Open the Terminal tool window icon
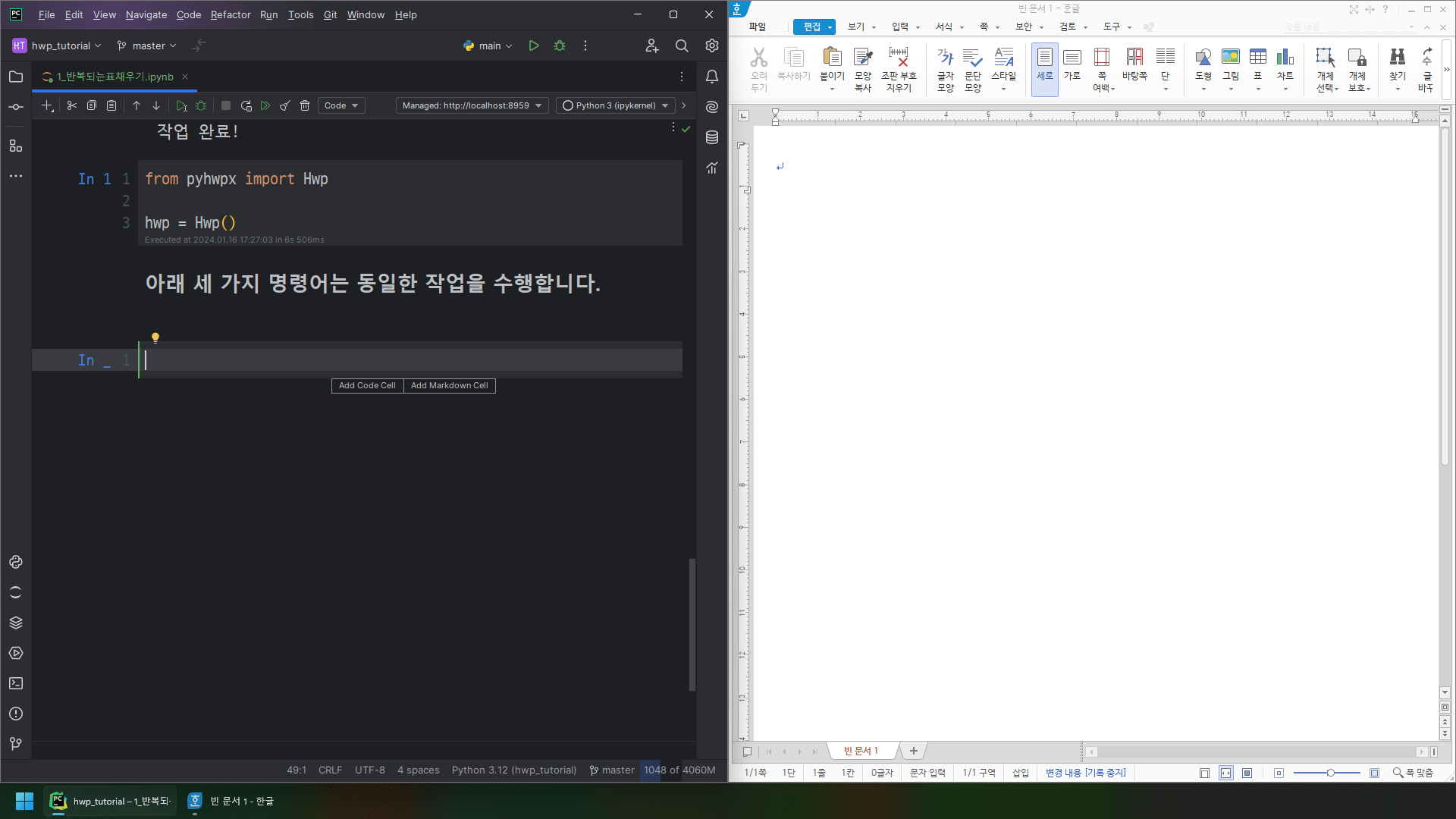1456x819 pixels. (x=16, y=683)
